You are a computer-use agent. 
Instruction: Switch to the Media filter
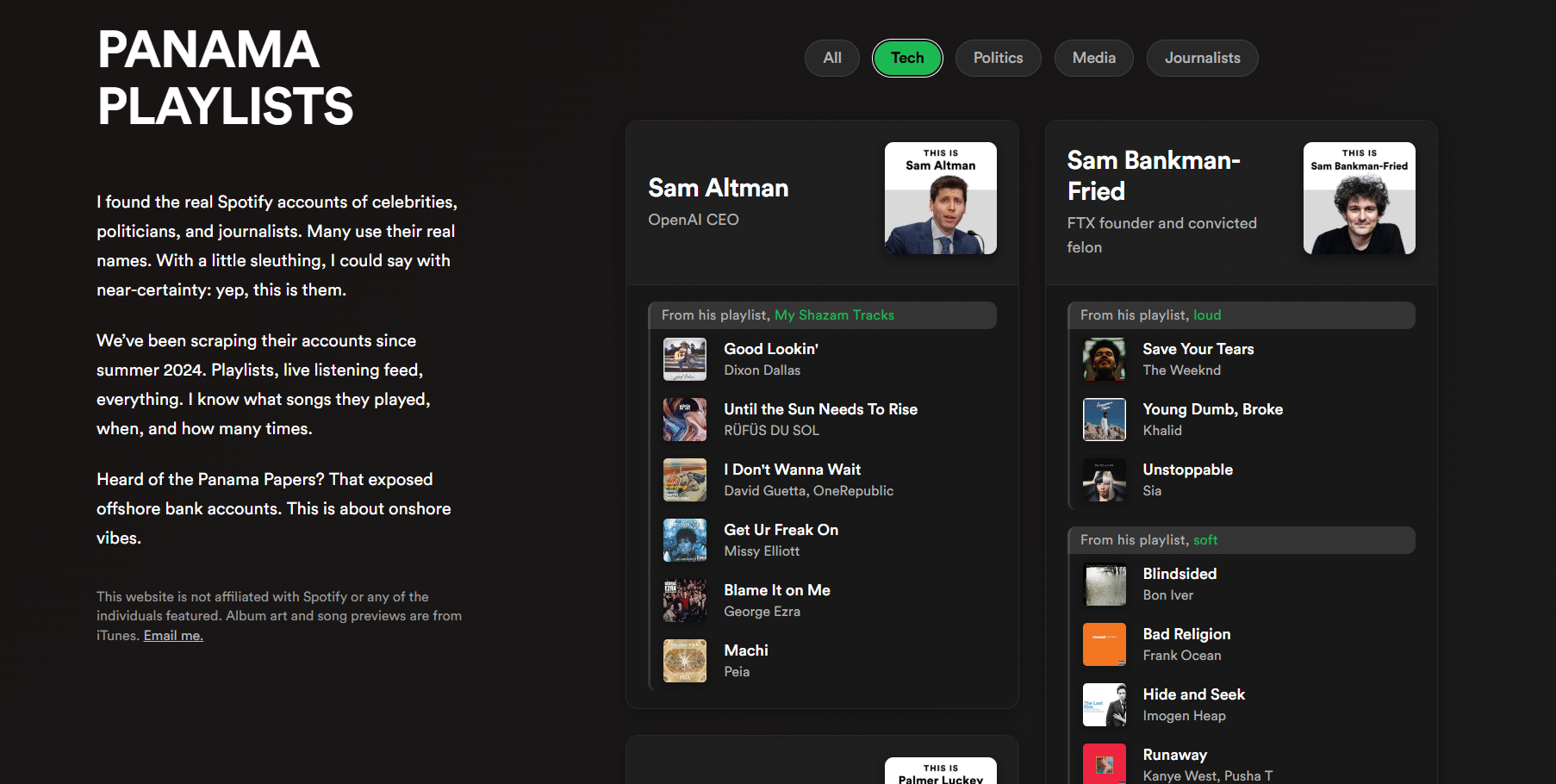(1093, 58)
